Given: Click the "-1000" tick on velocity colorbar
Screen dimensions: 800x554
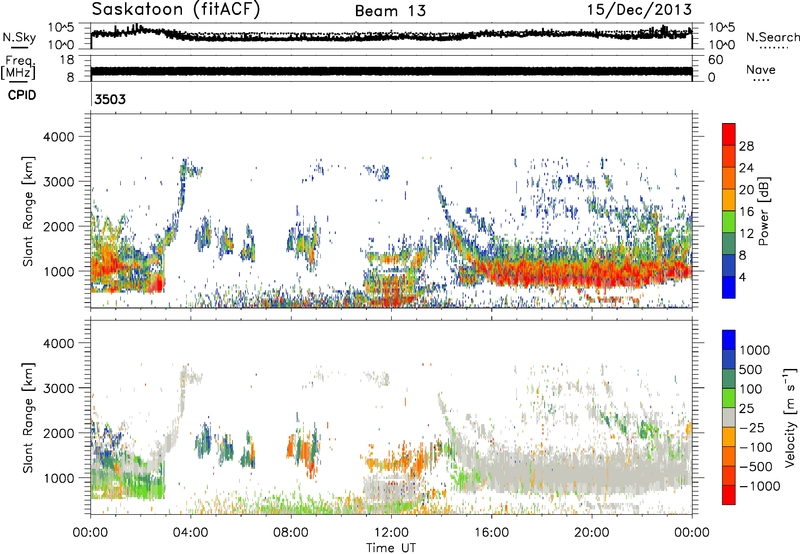Looking at the screenshot, I should pyautogui.click(x=760, y=486).
